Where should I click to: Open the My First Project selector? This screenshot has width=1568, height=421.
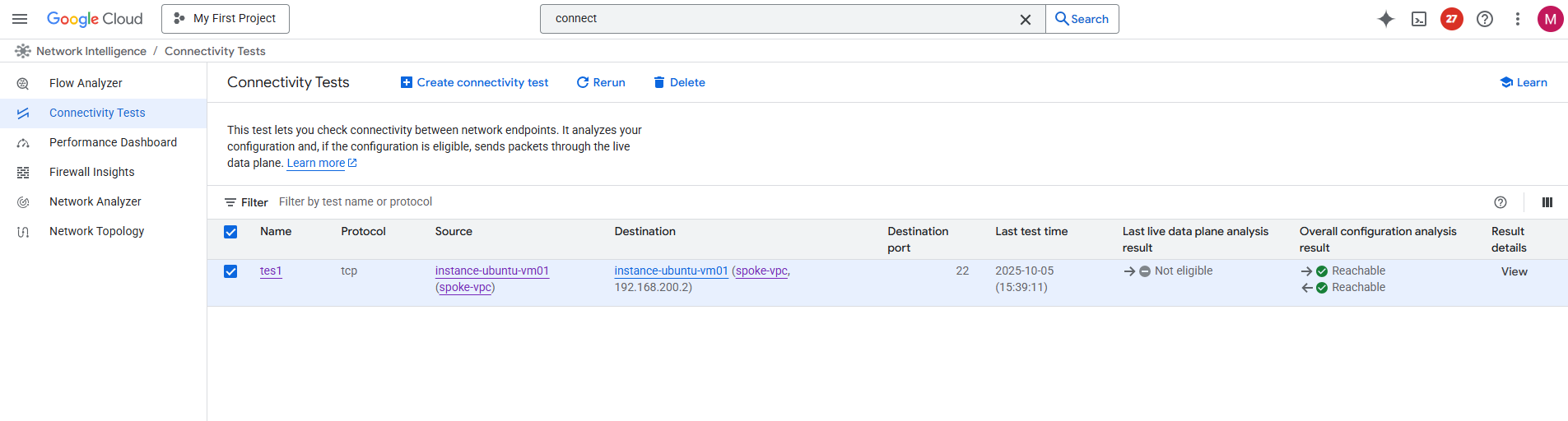point(226,19)
